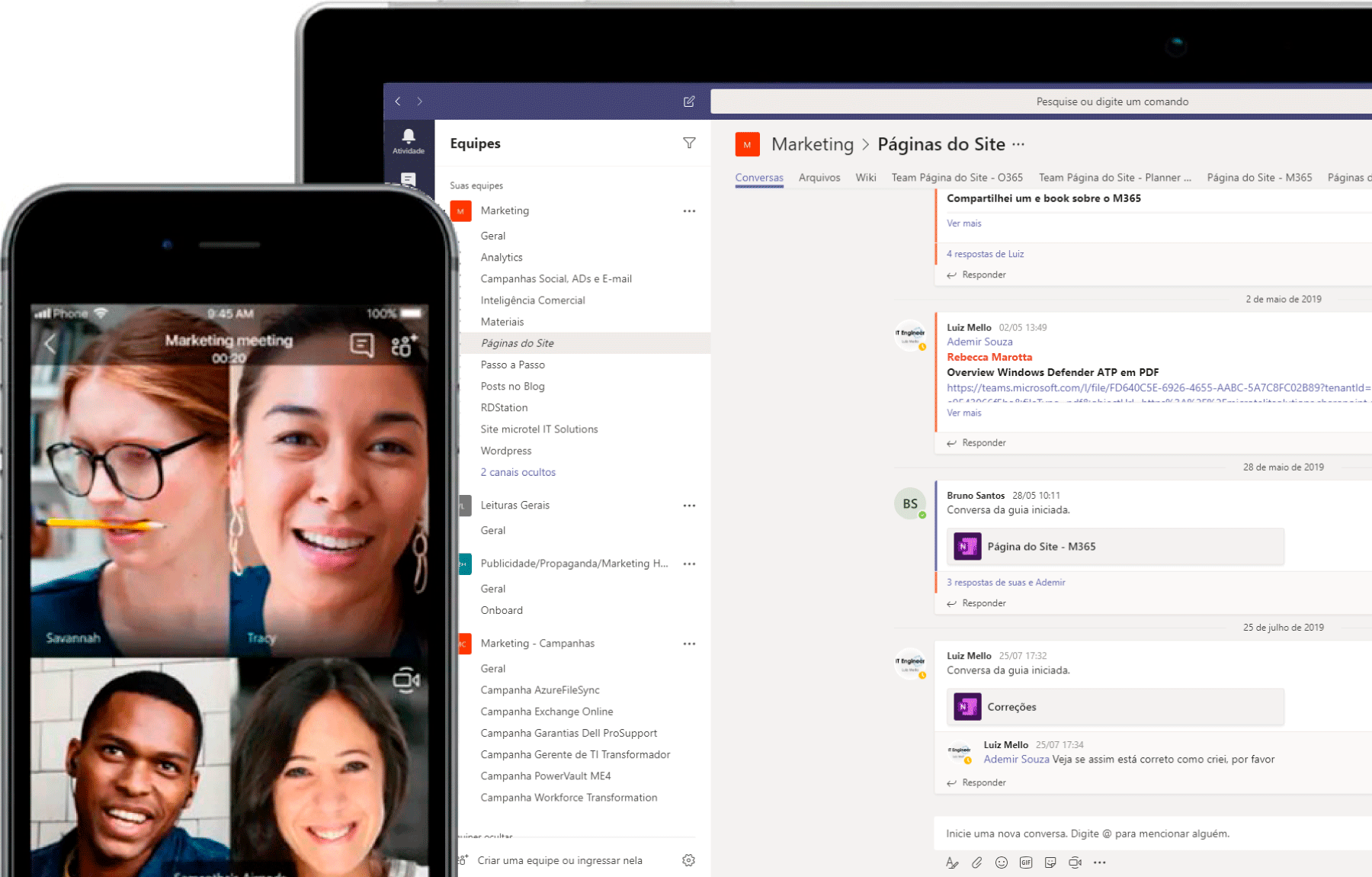Click the search or command box

[1041, 101]
